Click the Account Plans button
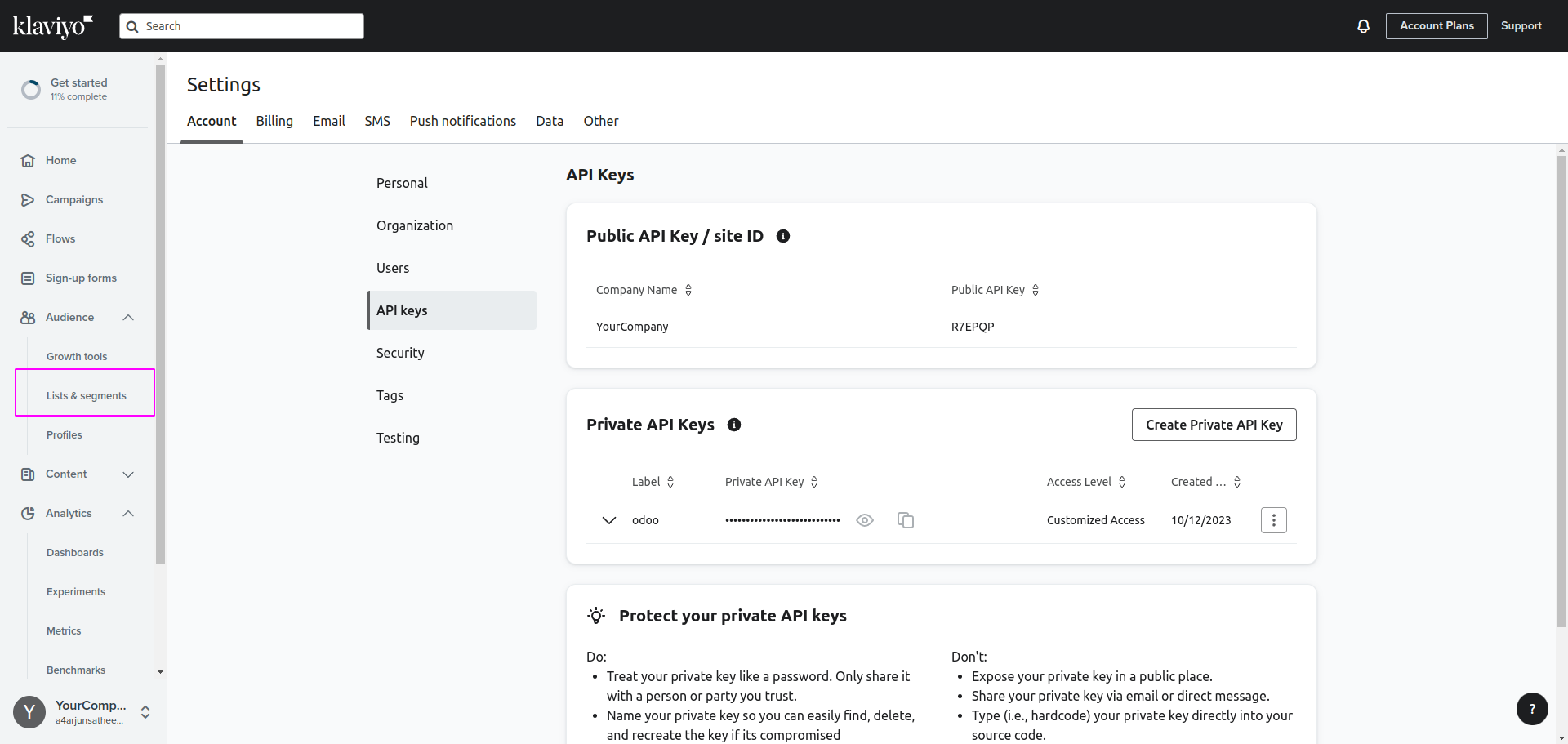Image resolution: width=1568 pixels, height=744 pixels. [1436, 26]
